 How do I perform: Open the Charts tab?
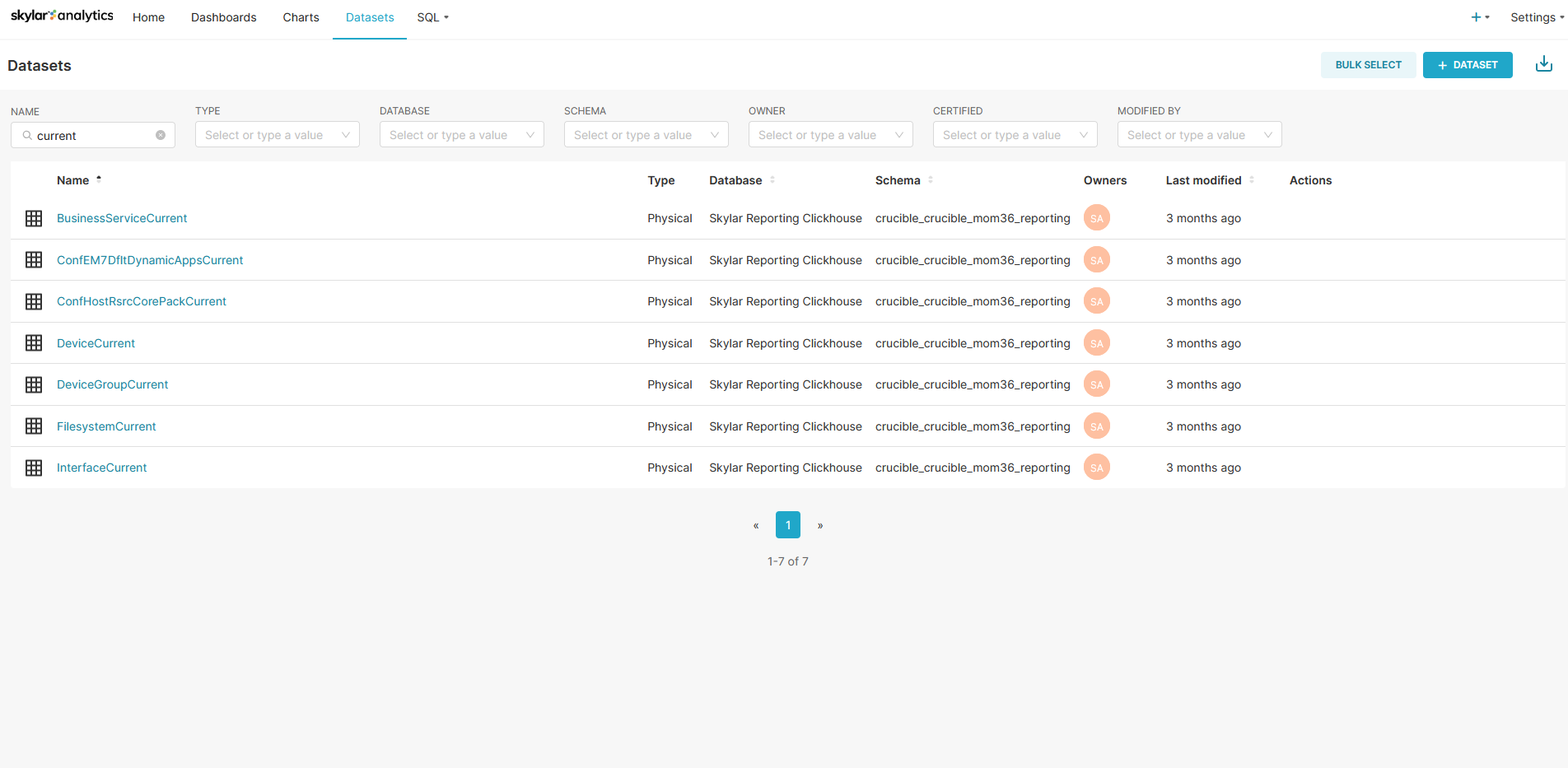pyautogui.click(x=301, y=17)
